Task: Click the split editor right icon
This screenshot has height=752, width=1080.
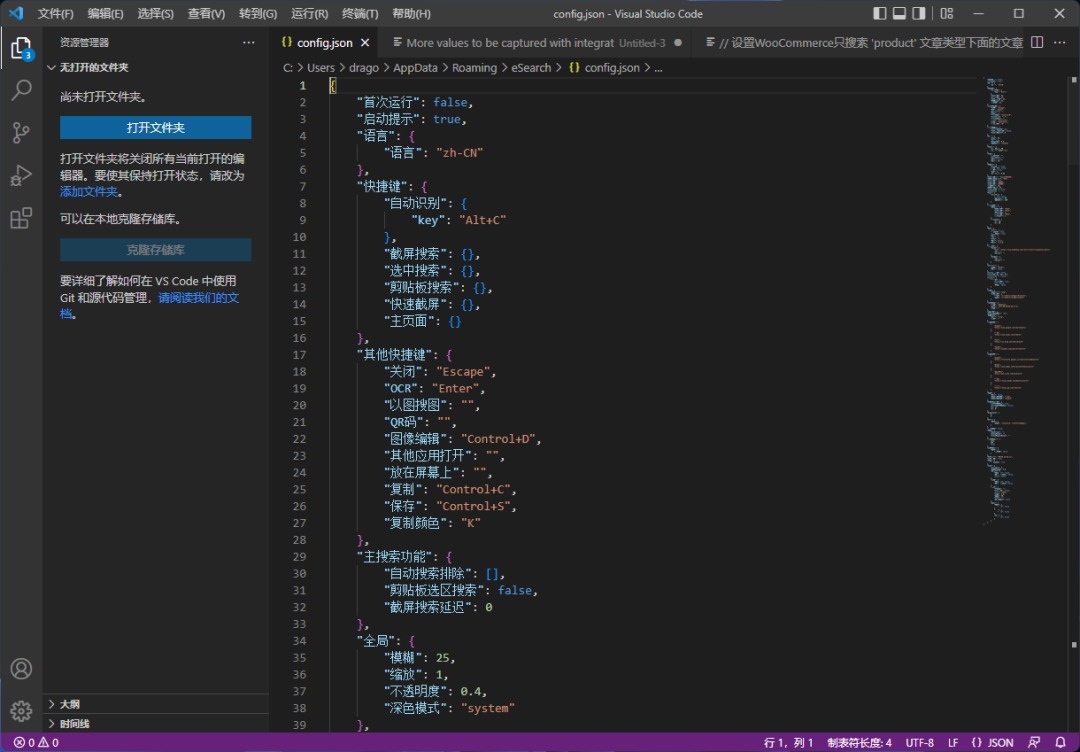Action: point(1037,43)
